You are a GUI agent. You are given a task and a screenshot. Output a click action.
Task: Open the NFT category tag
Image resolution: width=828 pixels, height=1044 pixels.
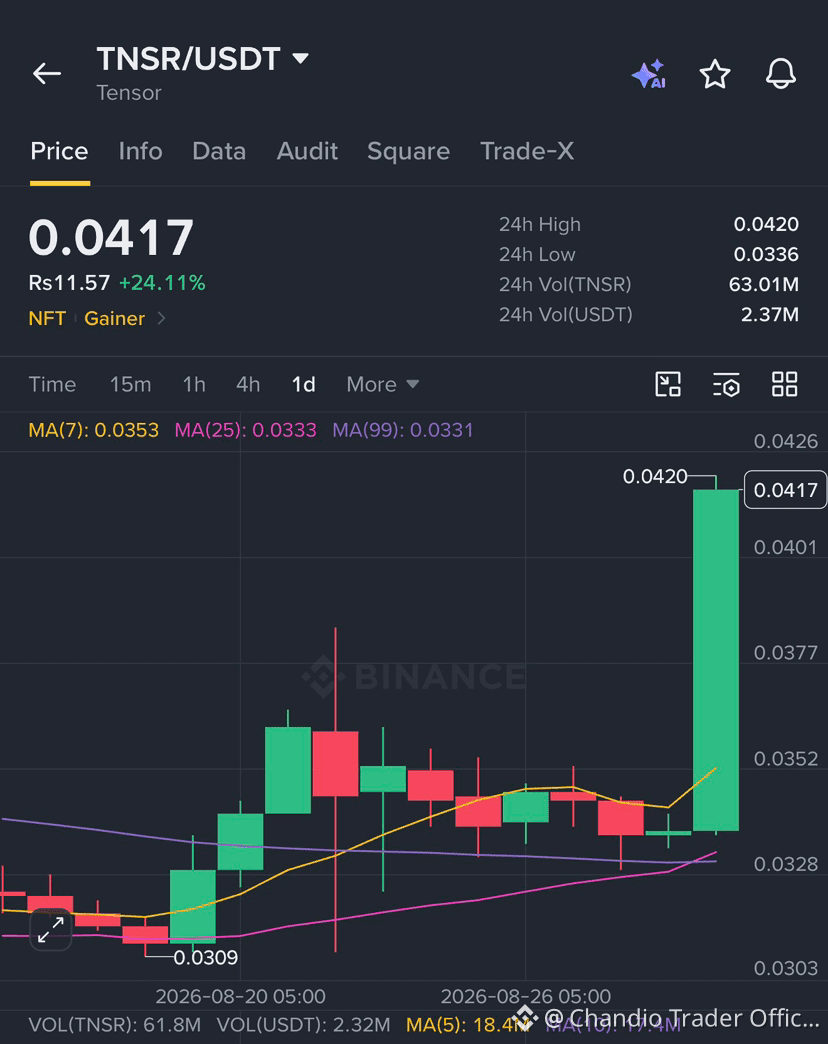tap(47, 318)
